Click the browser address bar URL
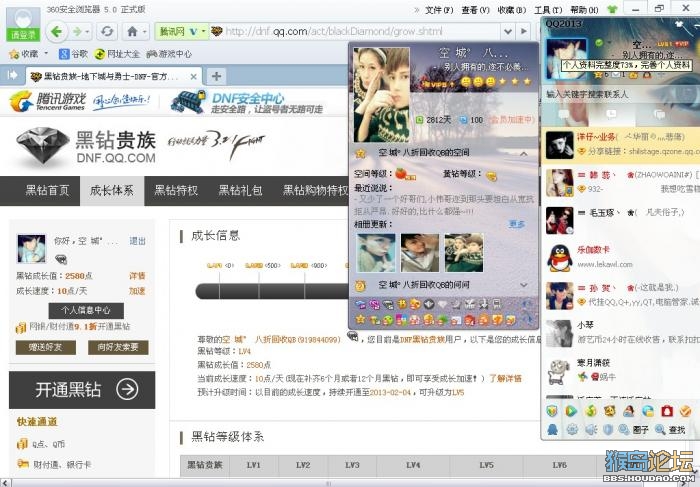 click(334, 31)
